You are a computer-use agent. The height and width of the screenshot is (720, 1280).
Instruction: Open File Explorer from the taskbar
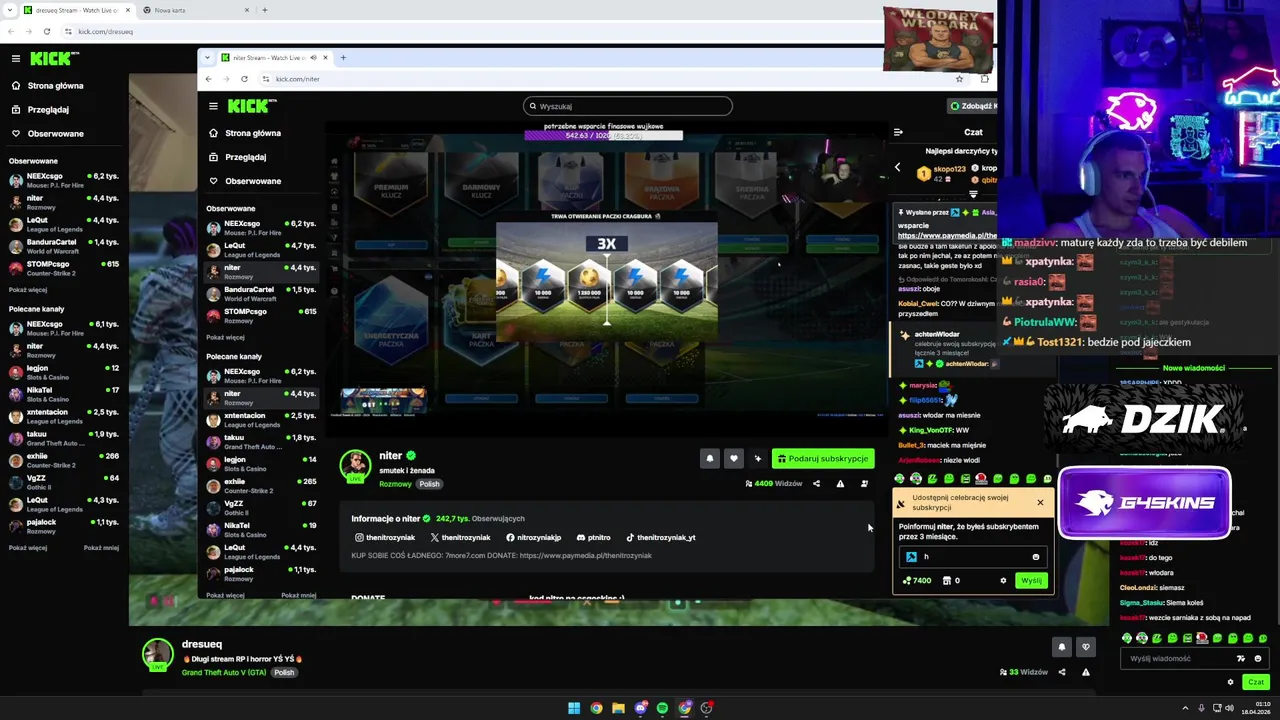tap(618, 708)
